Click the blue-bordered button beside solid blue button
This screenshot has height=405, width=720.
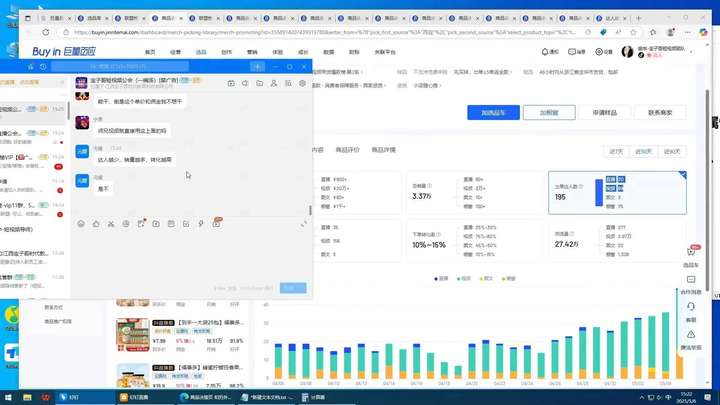(x=549, y=112)
